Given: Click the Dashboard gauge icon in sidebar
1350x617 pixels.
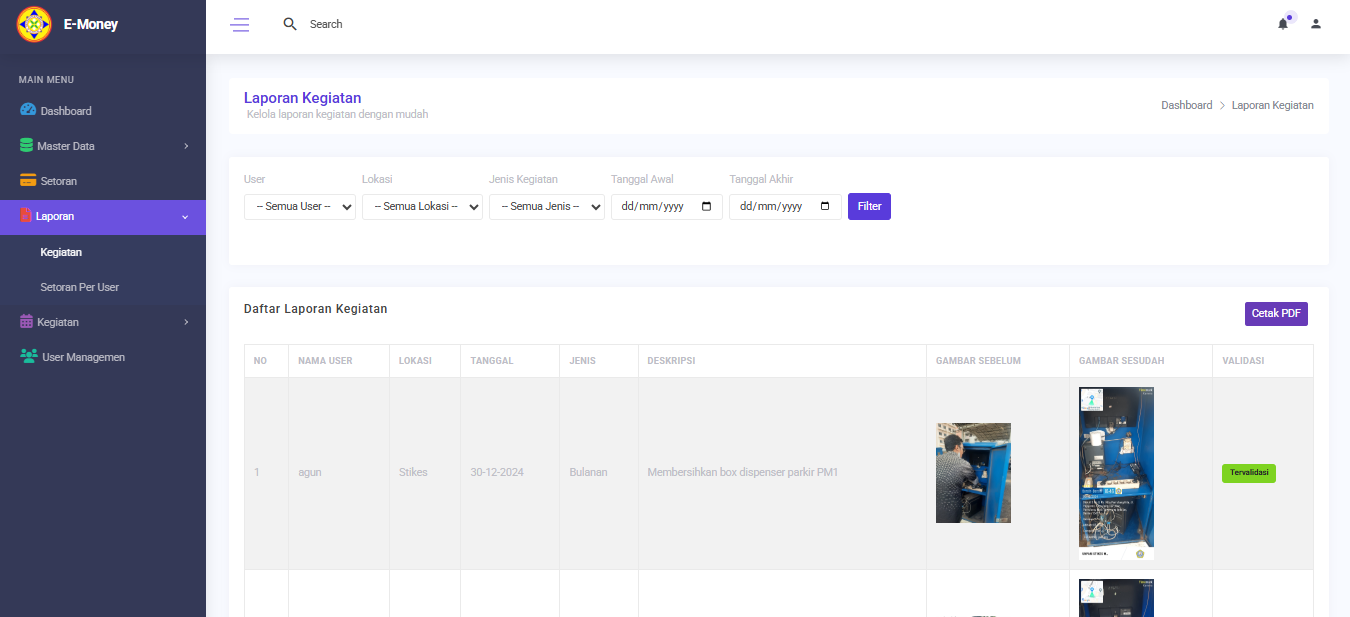Looking at the screenshot, I should [28, 110].
